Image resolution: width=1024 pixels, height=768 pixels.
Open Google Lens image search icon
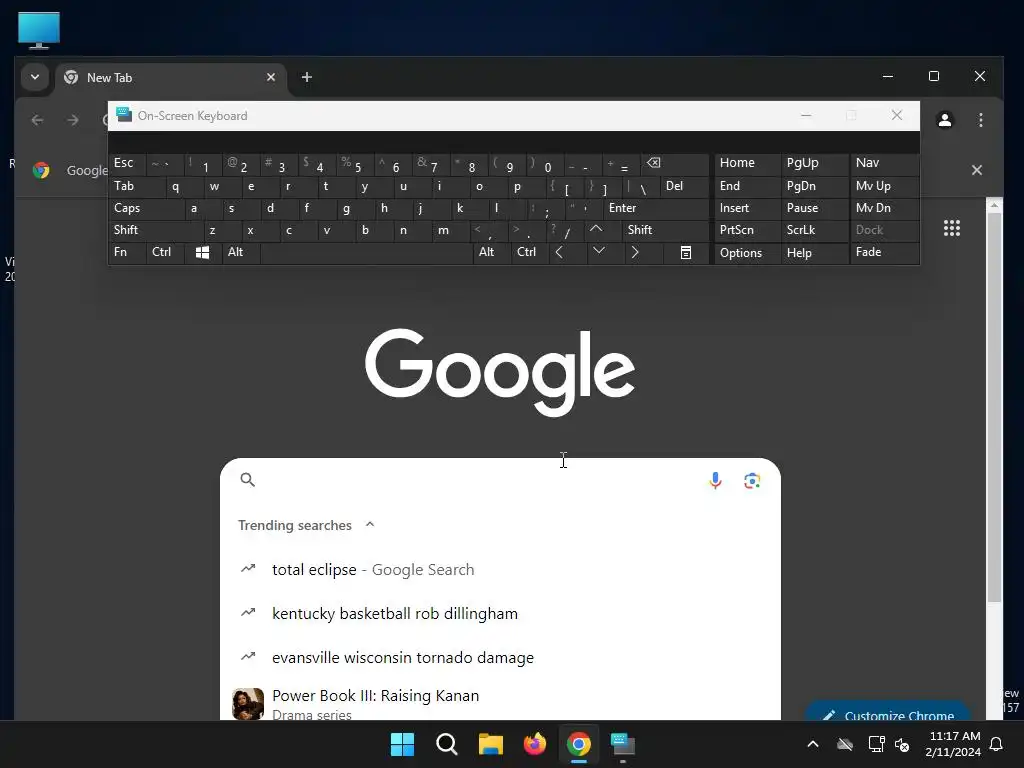click(752, 481)
